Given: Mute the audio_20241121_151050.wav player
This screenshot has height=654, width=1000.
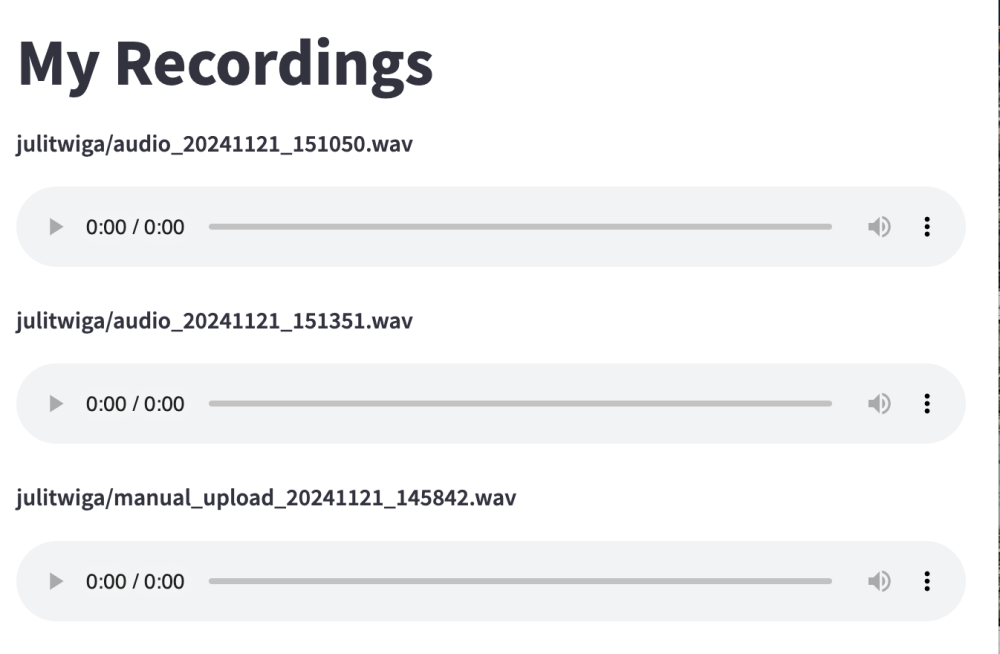Looking at the screenshot, I should coord(879,227).
